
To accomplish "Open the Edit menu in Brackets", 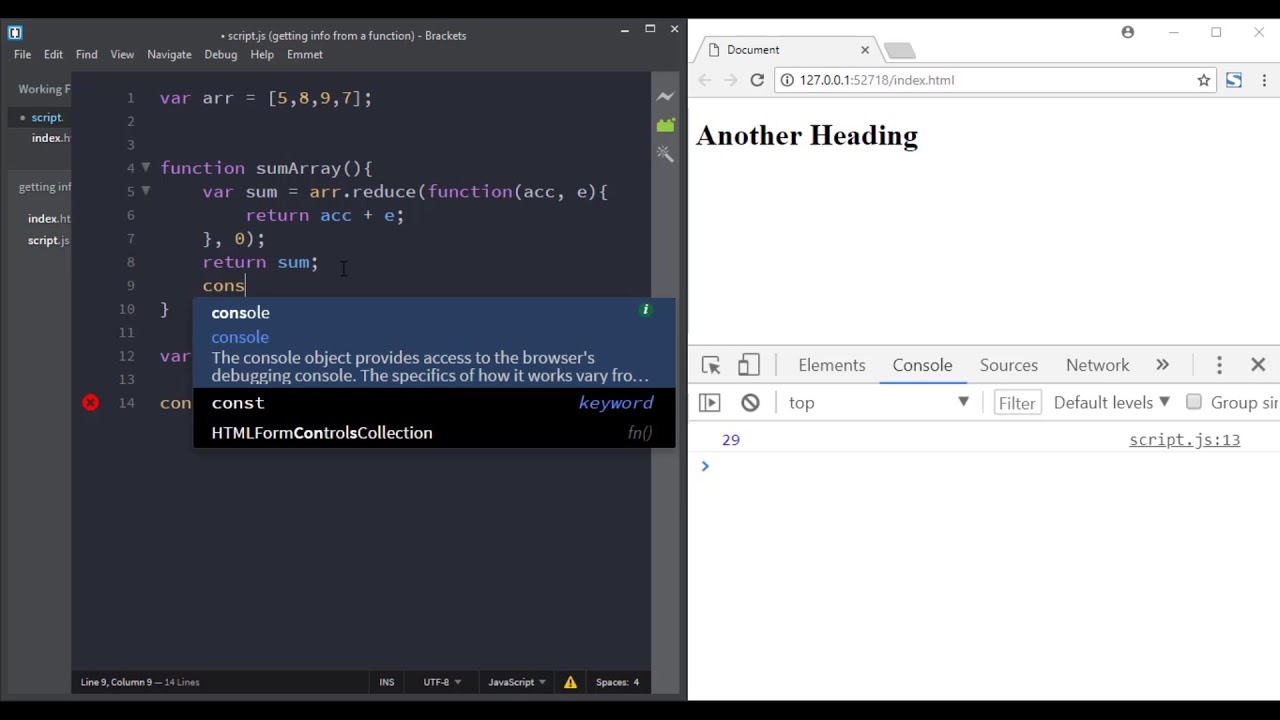I will pos(53,54).
